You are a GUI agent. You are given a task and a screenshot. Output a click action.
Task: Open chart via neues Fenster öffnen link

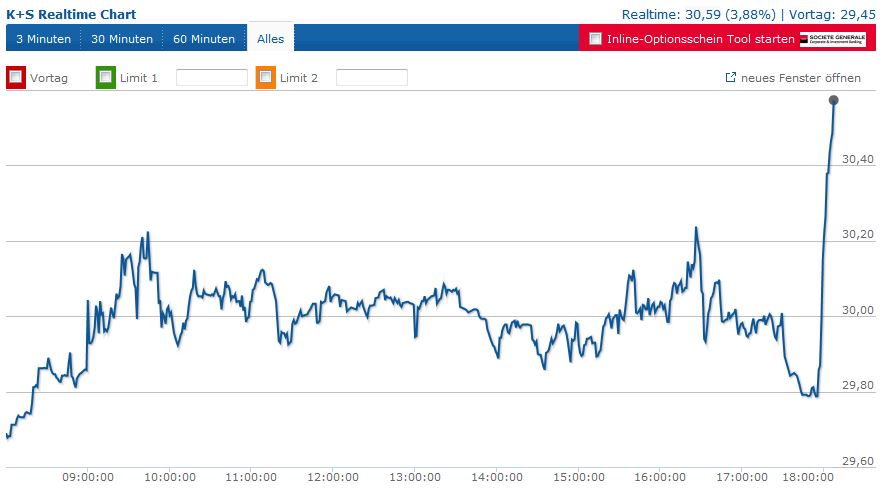pyautogui.click(x=800, y=78)
